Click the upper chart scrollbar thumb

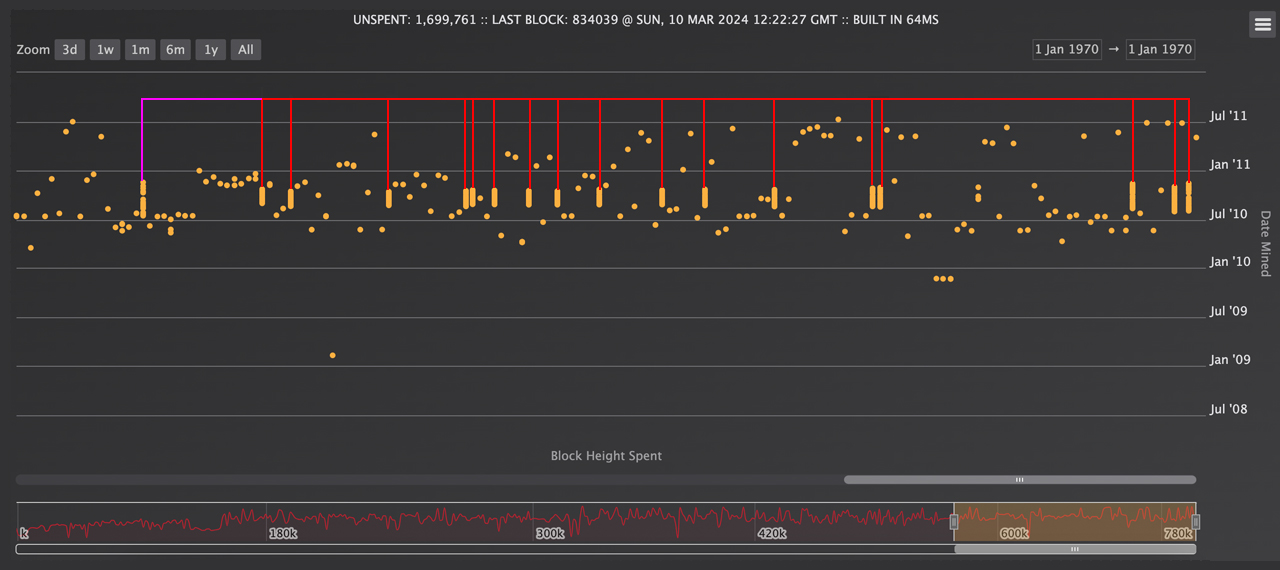tap(1019, 480)
